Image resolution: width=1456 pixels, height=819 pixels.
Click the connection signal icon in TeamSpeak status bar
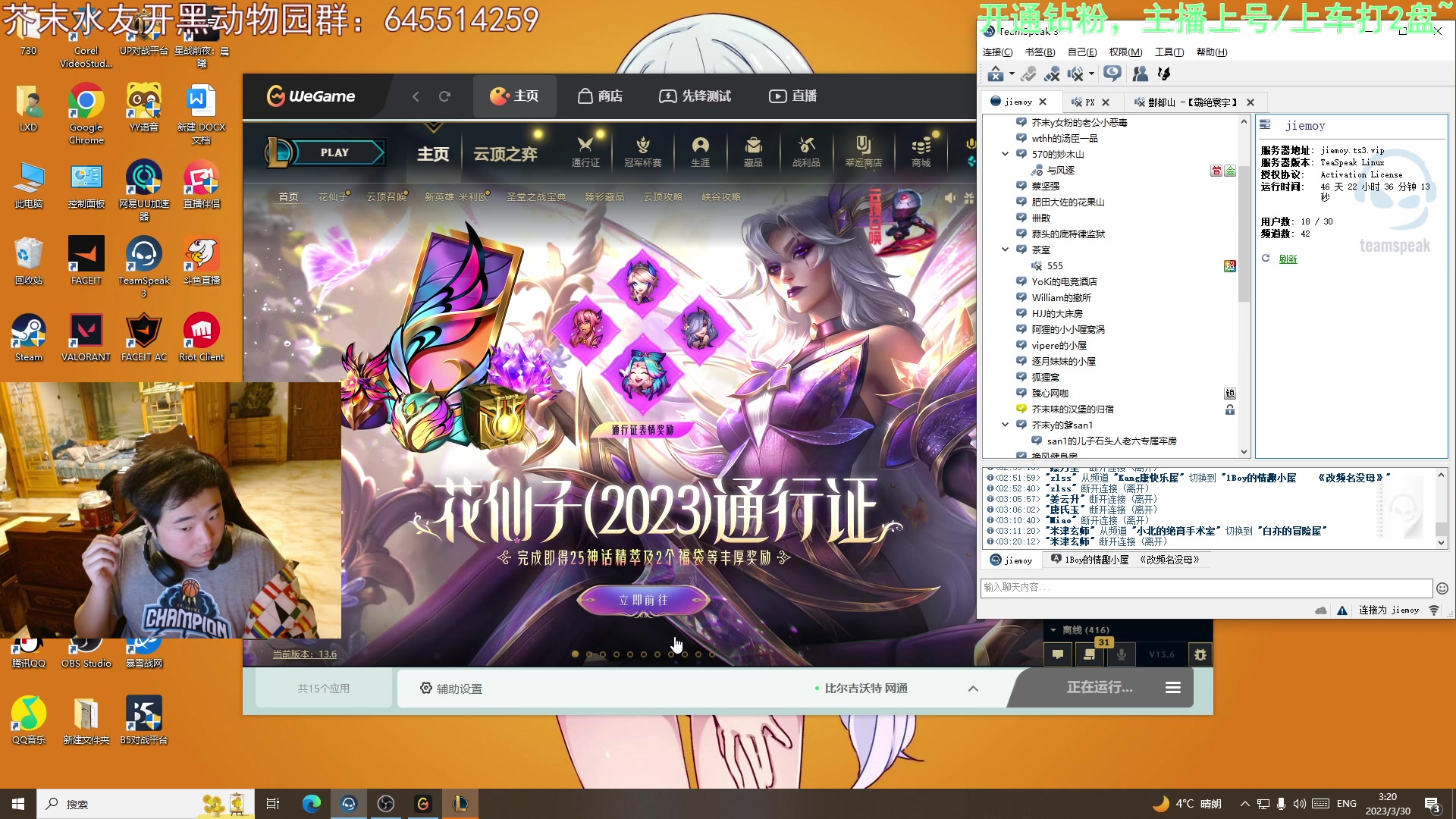coord(1433,610)
